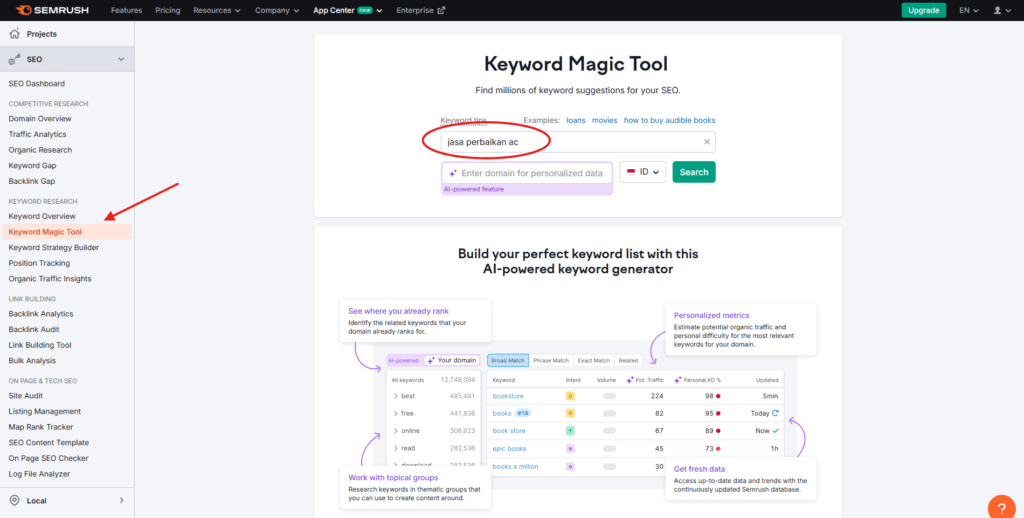
Task: Open Pricing in top navigation
Action: click(x=168, y=10)
